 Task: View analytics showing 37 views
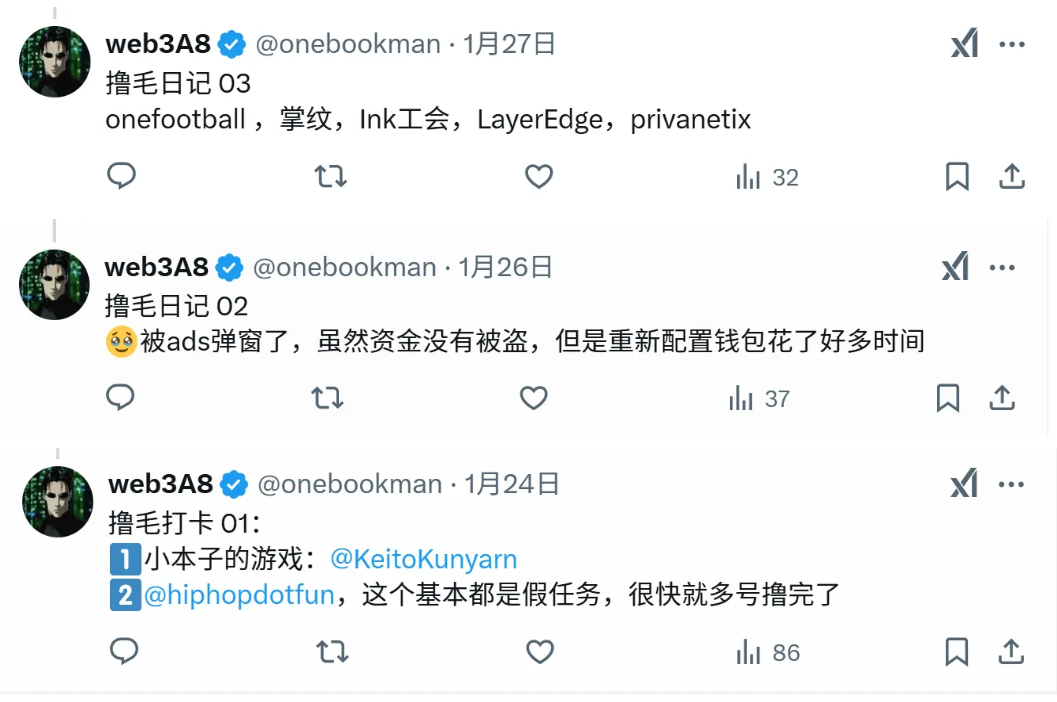759,399
